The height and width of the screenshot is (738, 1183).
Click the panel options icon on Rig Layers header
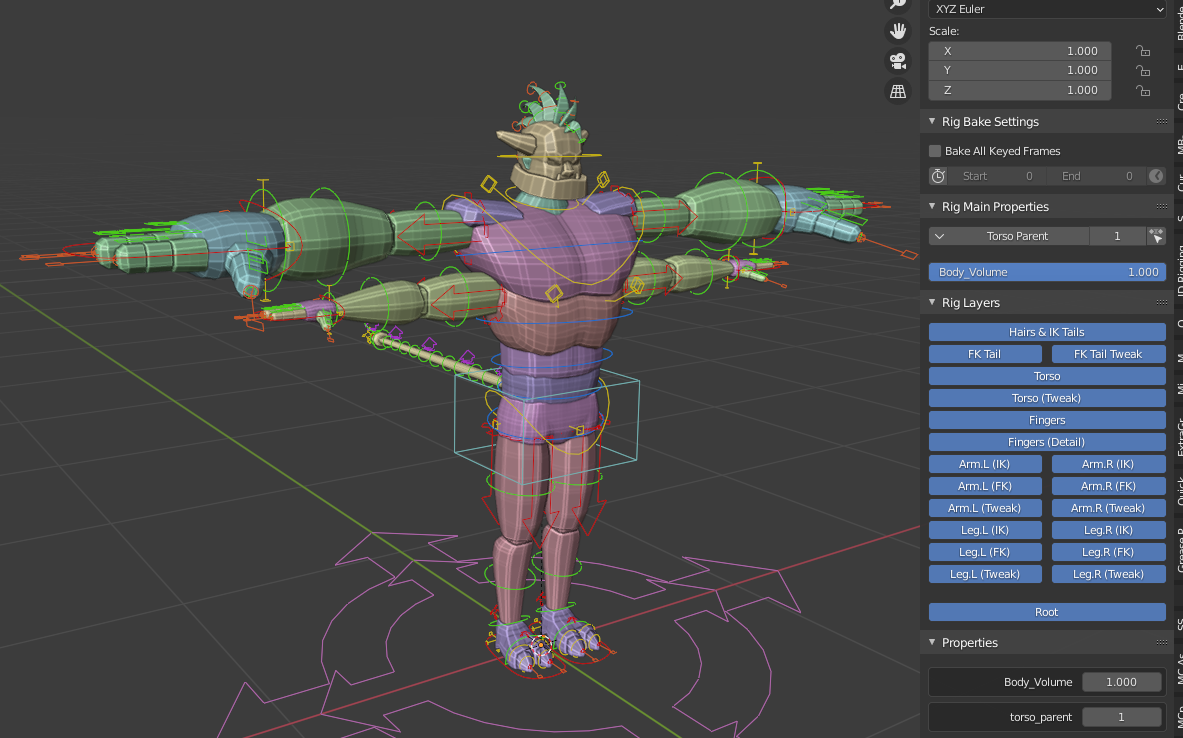tap(1160, 302)
